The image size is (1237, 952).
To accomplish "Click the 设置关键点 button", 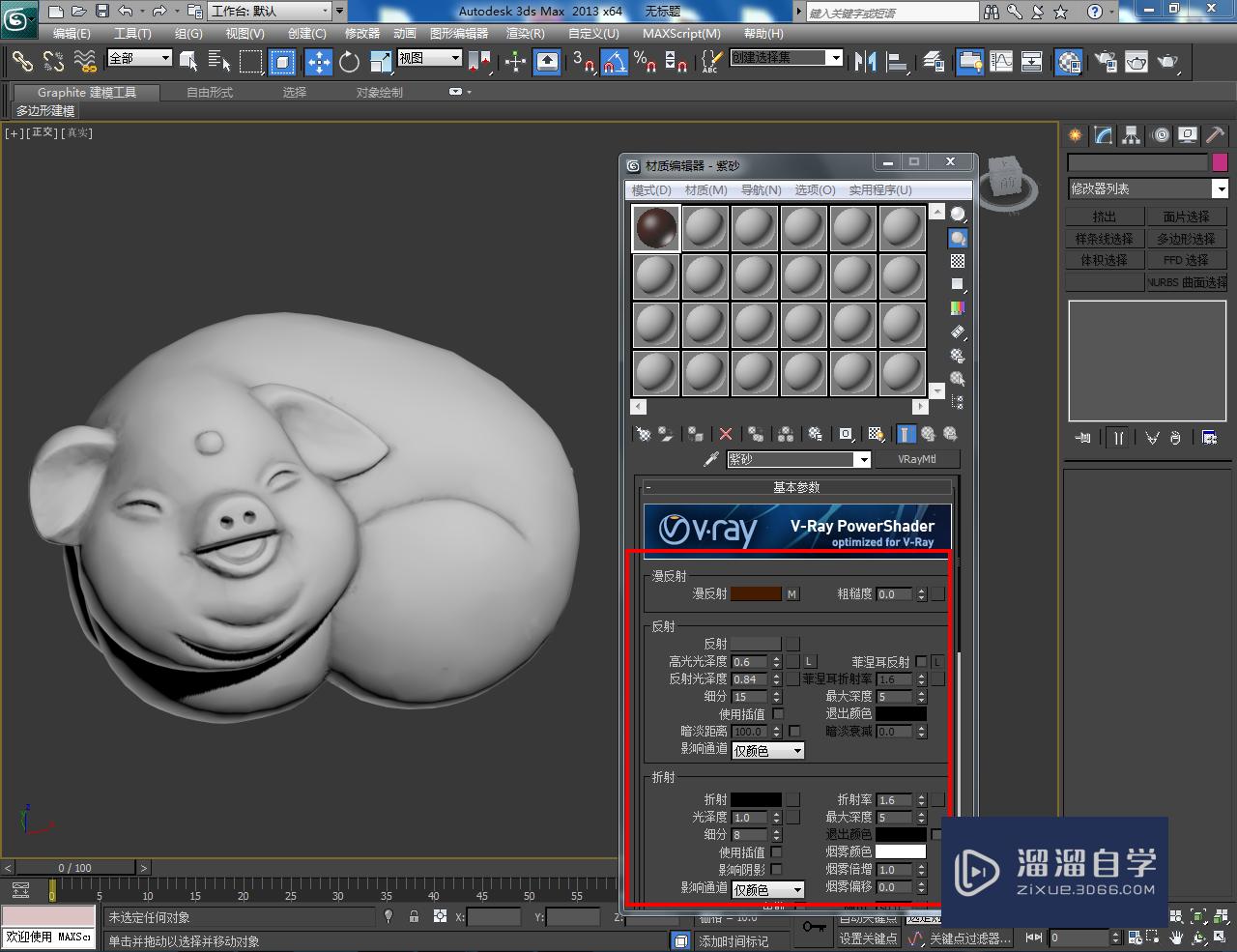I will pos(868,938).
